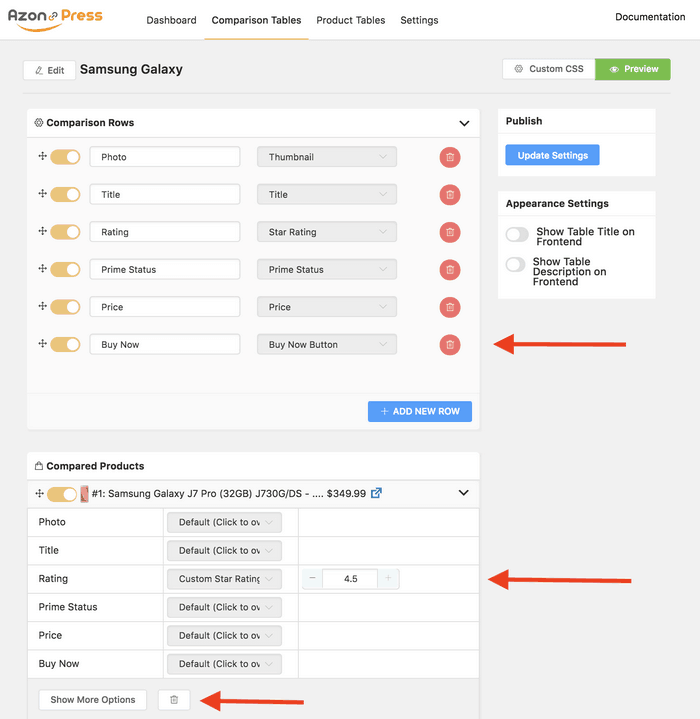Click ADD NEW ROW button
Screen dimensions: 700x719
[x=419, y=411]
